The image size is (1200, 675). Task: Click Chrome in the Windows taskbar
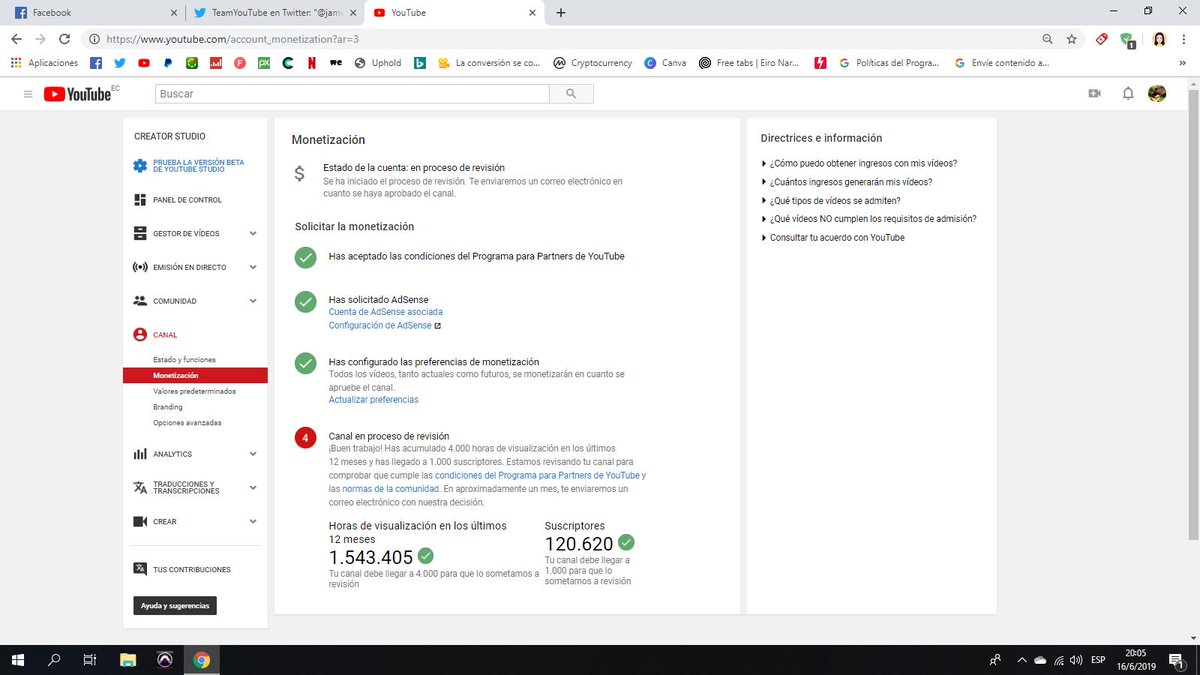201,660
